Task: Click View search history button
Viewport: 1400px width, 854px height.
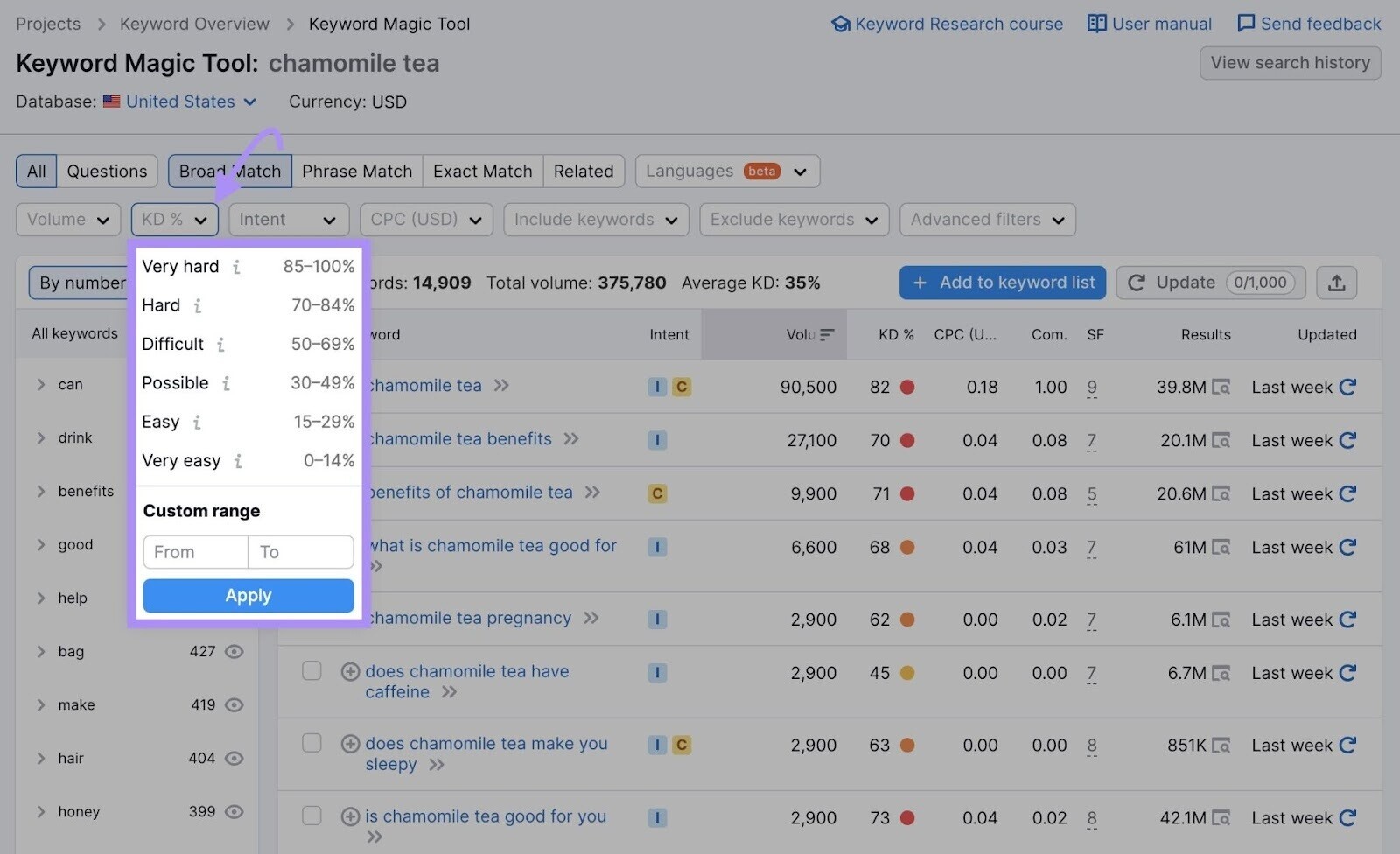Action: 1291,63
